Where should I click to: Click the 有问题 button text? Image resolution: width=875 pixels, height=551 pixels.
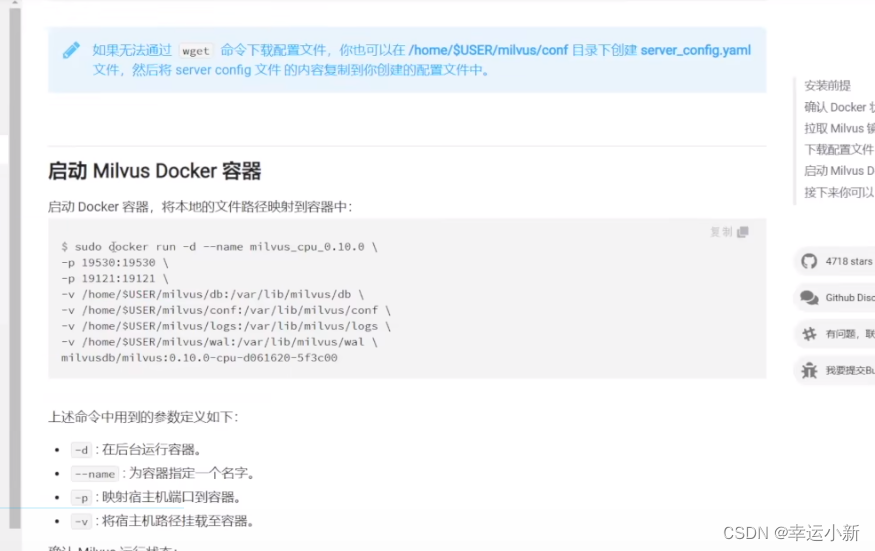pos(850,334)
